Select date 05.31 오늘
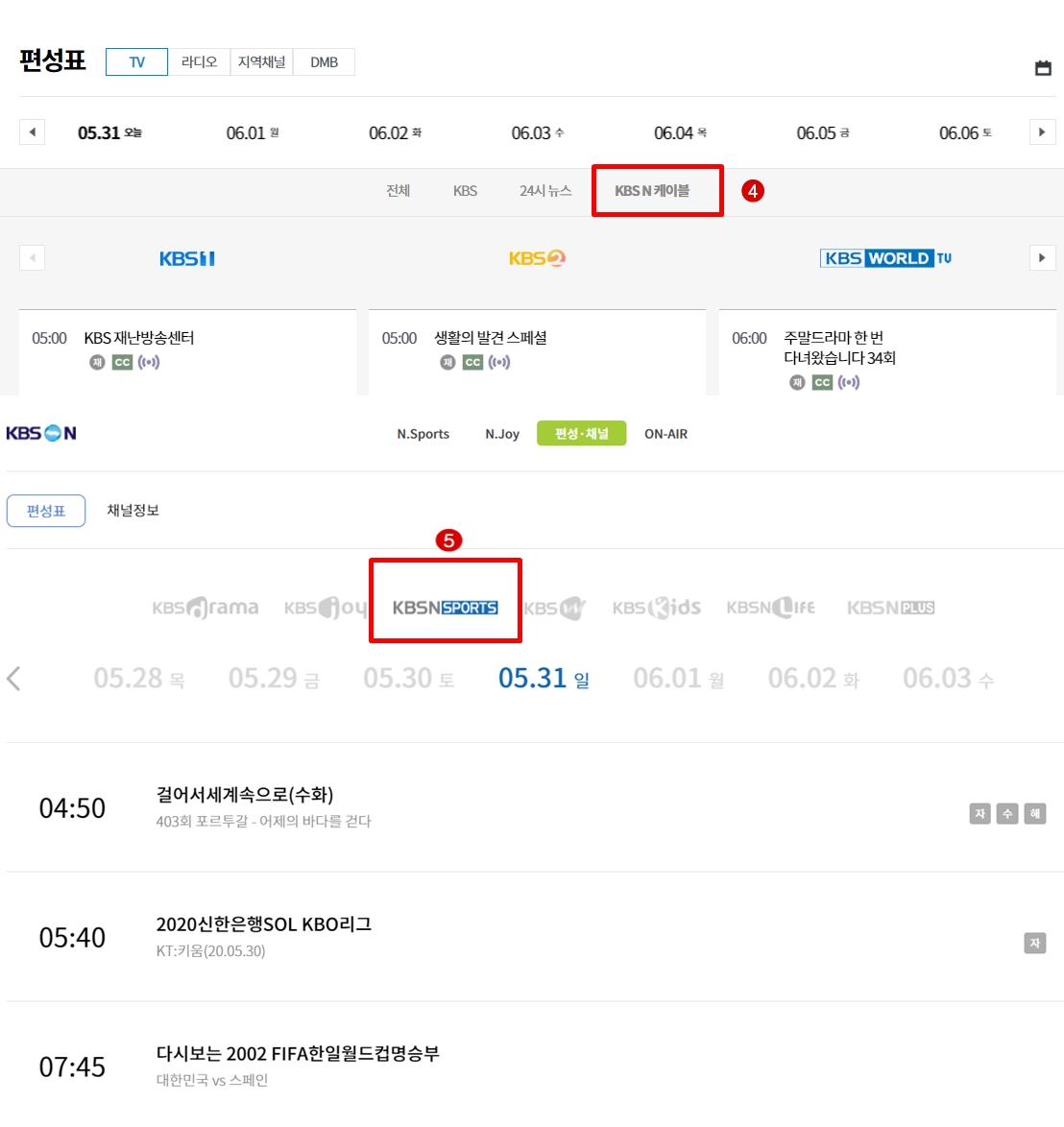Image resolution: width=1064 pixels, height=1127 pixels. tap(110, 133)
